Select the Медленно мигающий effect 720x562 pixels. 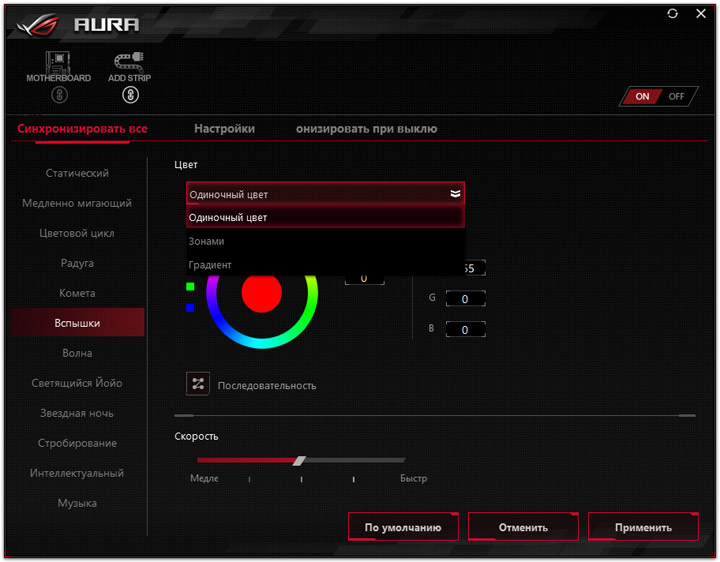(77, 203)
